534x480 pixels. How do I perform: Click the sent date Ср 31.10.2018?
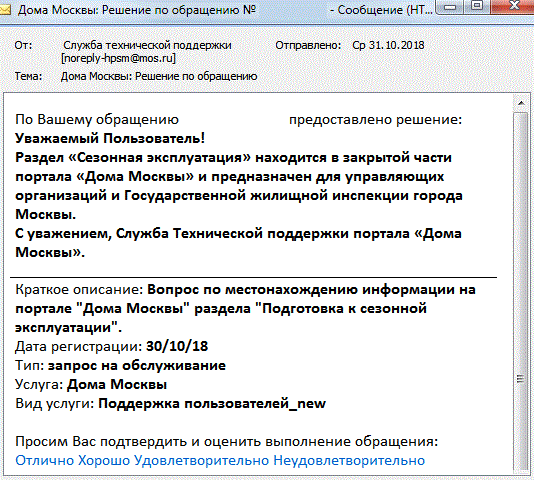click(x=388, y=45)
